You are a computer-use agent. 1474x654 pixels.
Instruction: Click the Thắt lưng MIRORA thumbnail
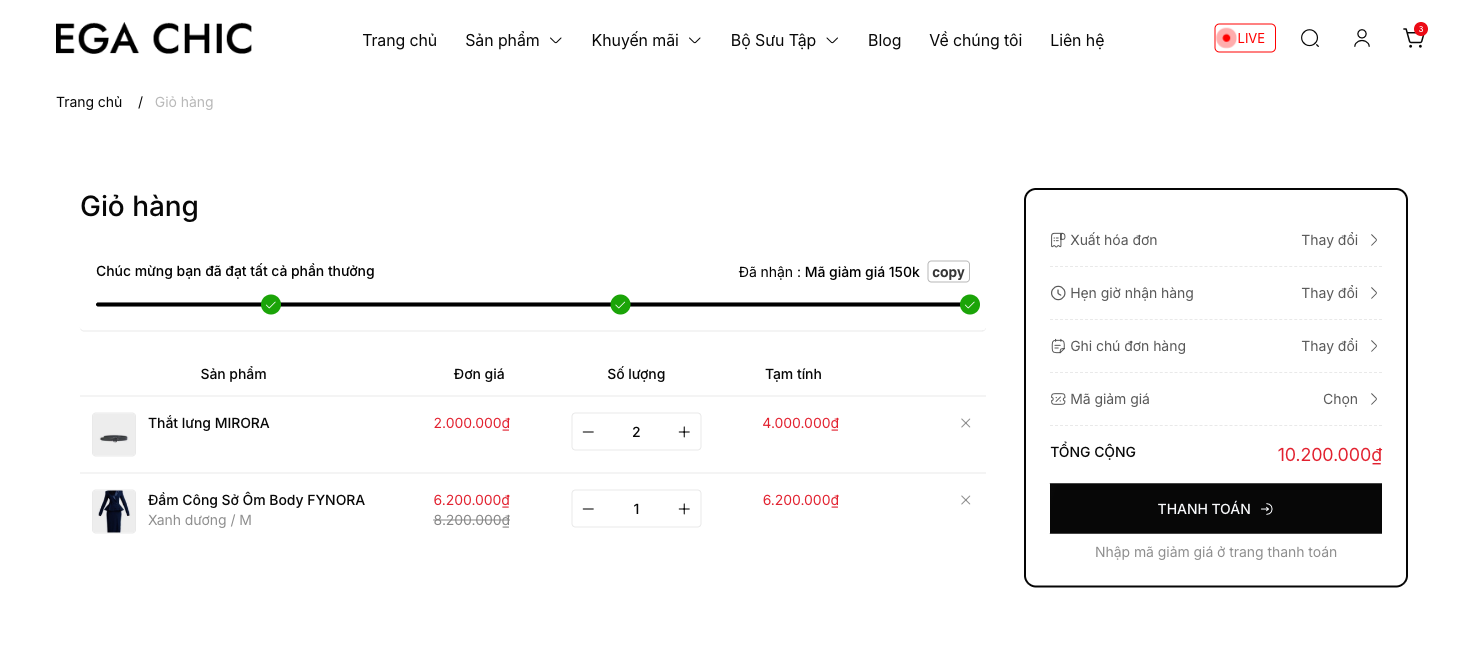(114, 435)
